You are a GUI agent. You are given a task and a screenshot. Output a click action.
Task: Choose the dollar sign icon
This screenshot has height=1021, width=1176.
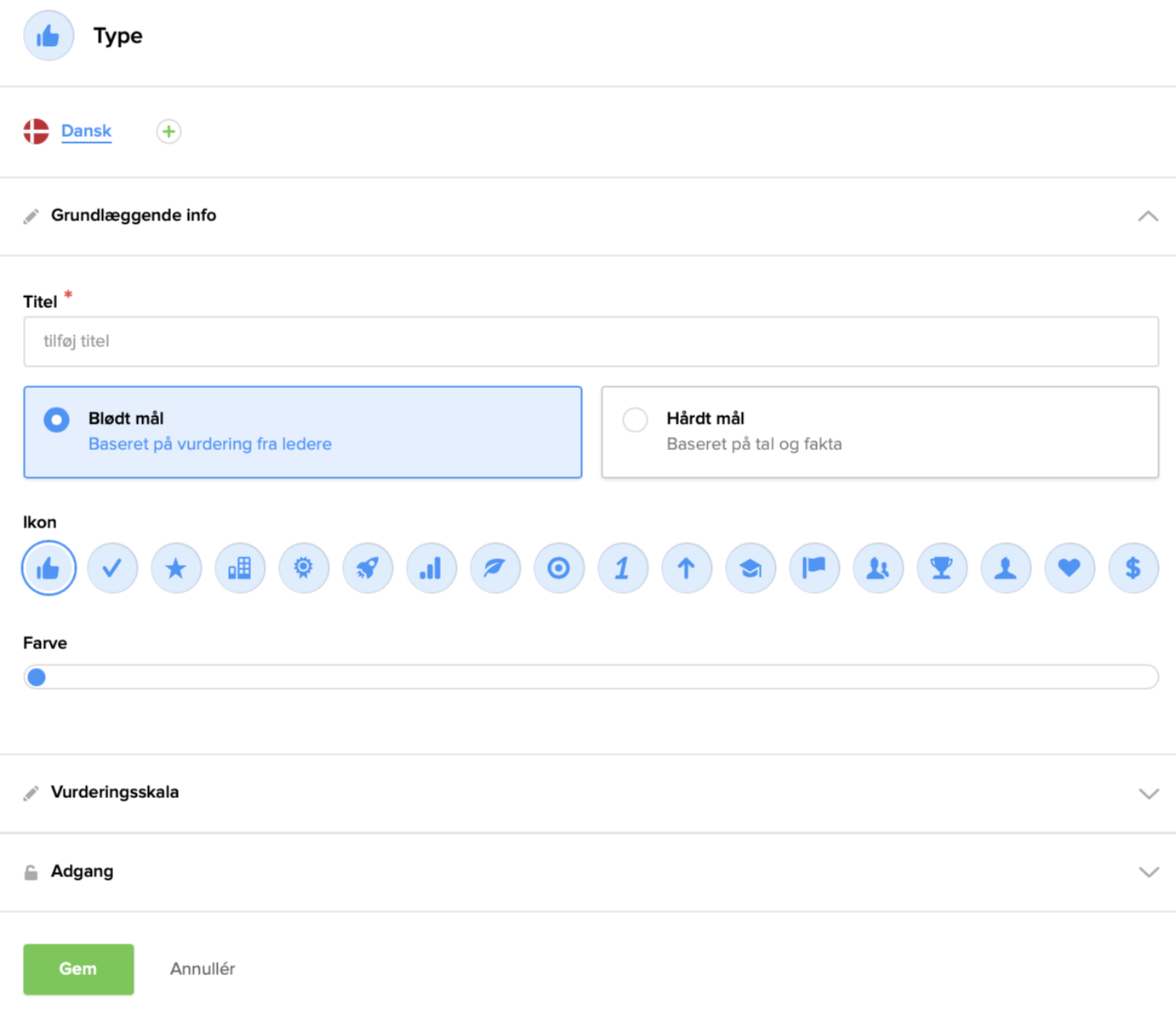[x=1133, y=568]
